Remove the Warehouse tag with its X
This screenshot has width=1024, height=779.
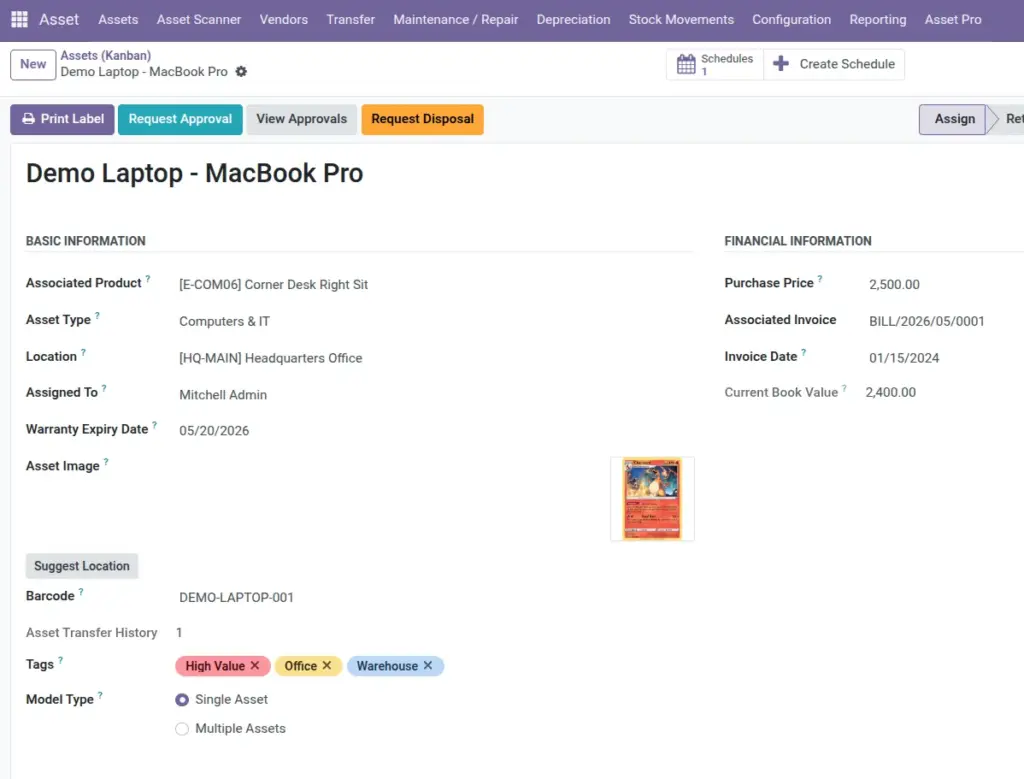[428, 665]
